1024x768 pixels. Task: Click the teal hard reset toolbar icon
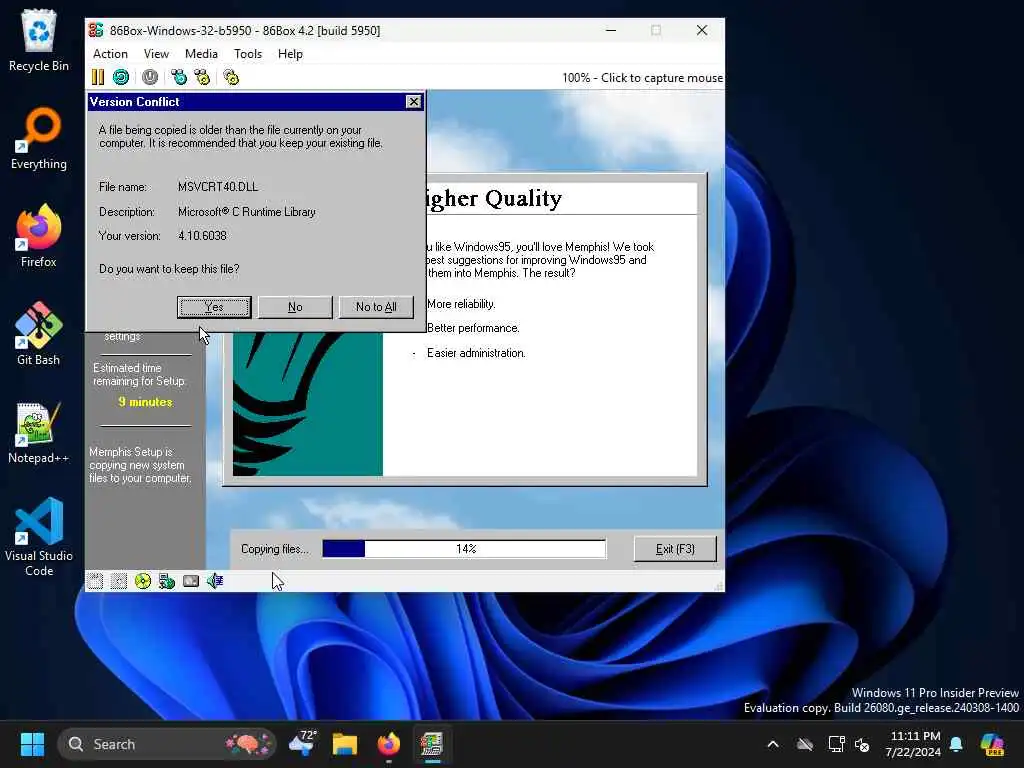121,77
